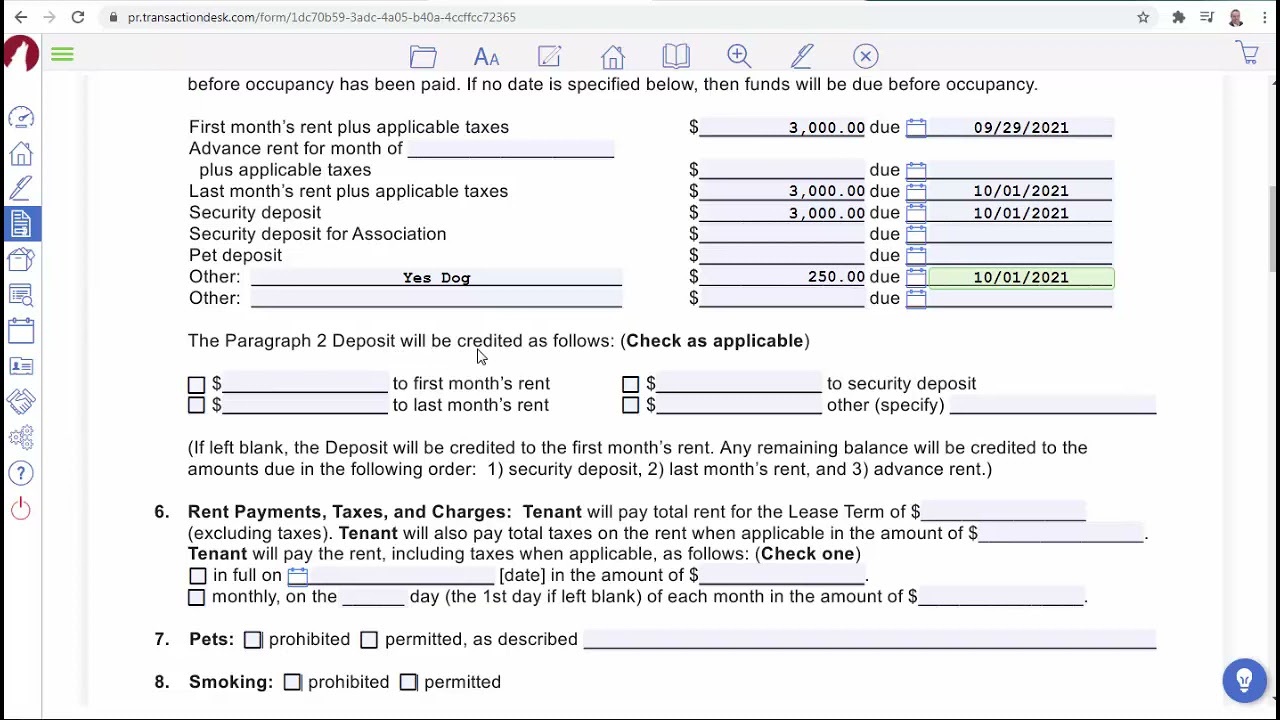Click the handshake icon in sidebar
The height and width of the screenshot is (720, 1280).
[x=21, y=402]
